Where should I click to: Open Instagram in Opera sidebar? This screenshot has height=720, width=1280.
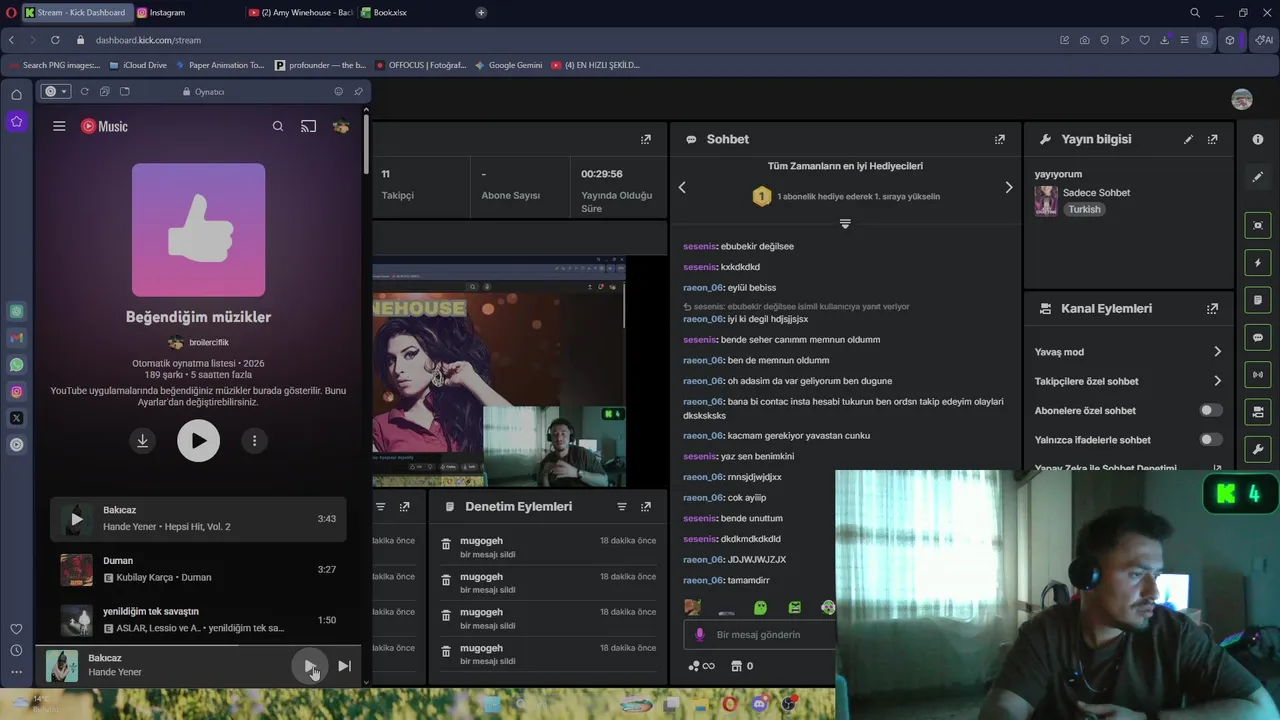click(16, 392)
